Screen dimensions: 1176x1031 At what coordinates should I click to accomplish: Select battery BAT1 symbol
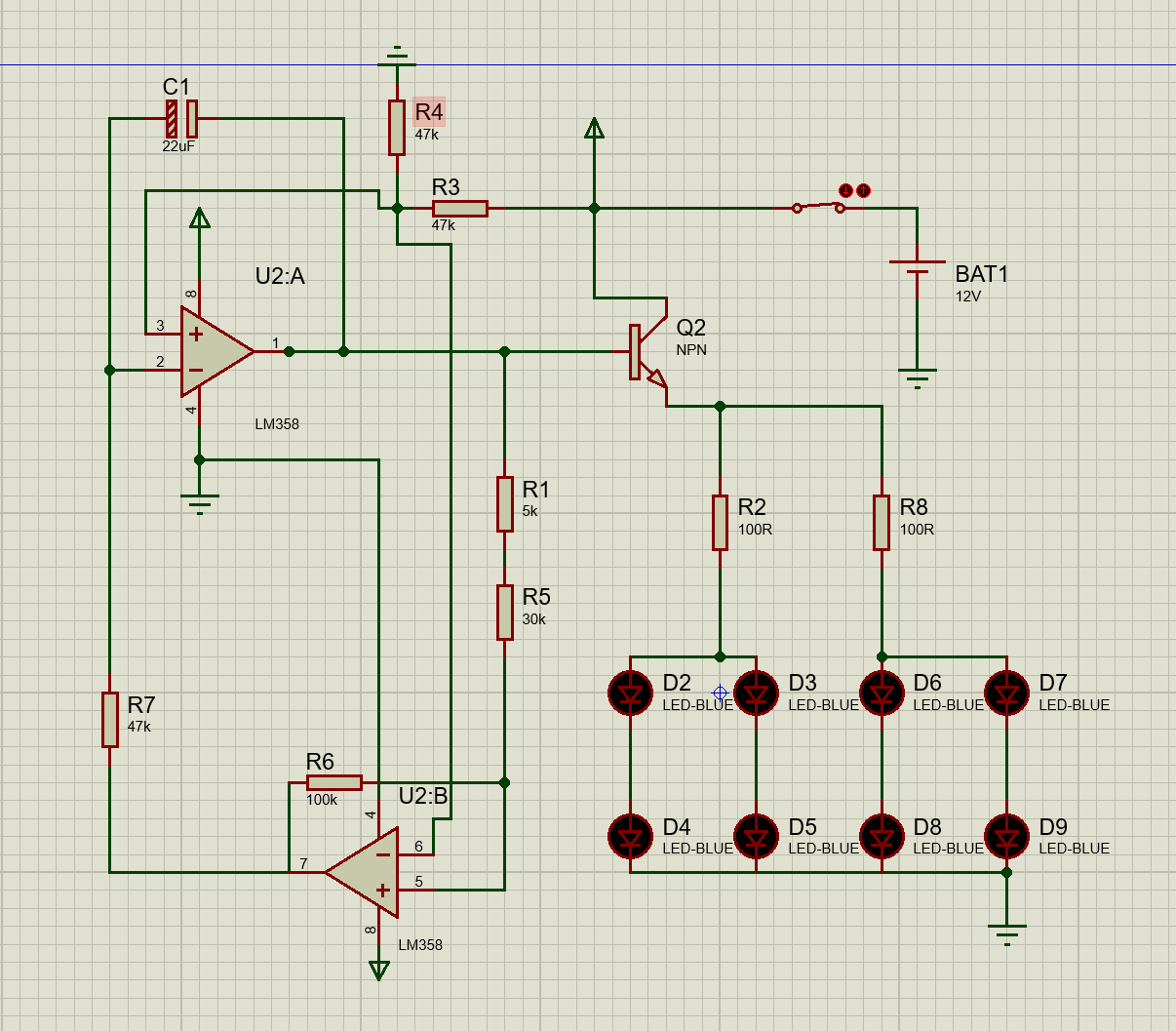coord(917,268)
